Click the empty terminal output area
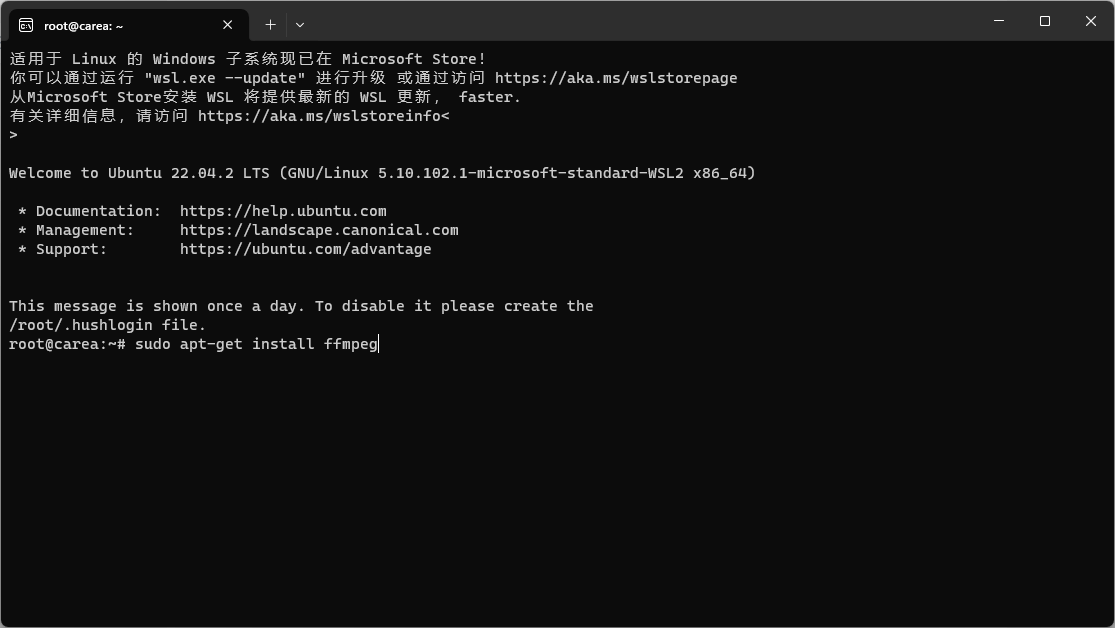The width and height of the screenshot is (1115, 628). pos(550,480)
